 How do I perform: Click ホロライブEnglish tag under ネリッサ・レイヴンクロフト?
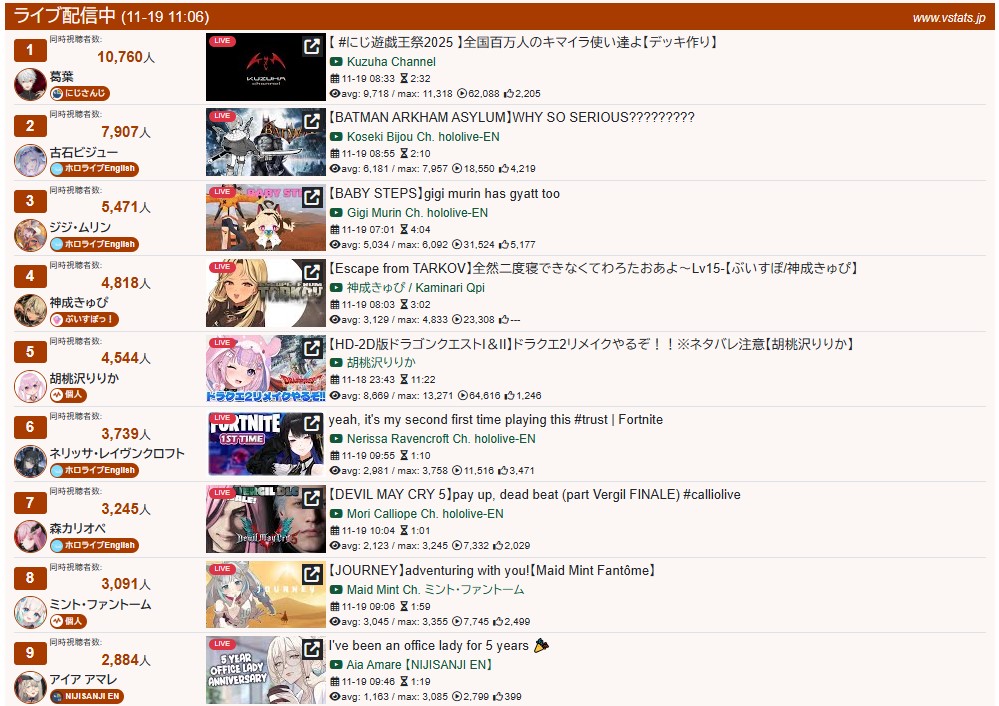94,470
